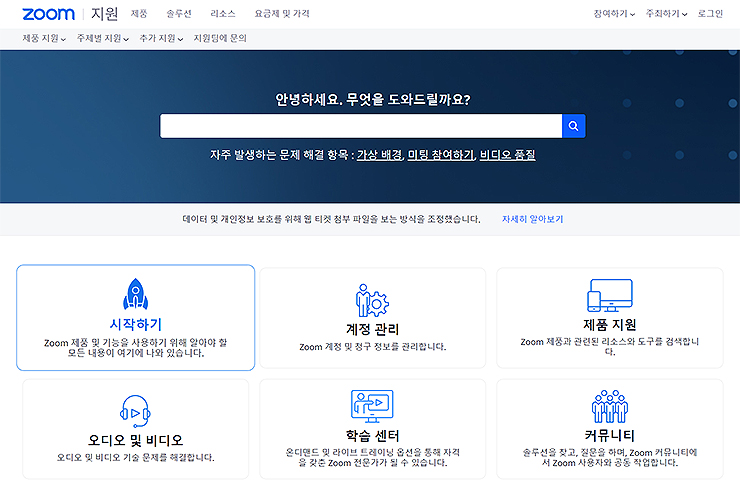Expand the 제품 지원 submenu
Image resolution: width=740 pixels, height=486 pixels.
(x=44, y=38)
